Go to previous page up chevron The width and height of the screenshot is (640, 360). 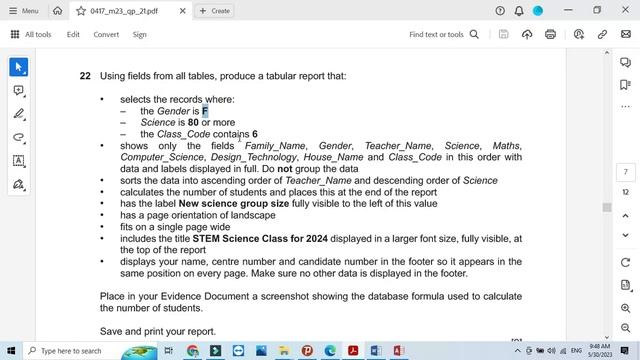[625, 216]
